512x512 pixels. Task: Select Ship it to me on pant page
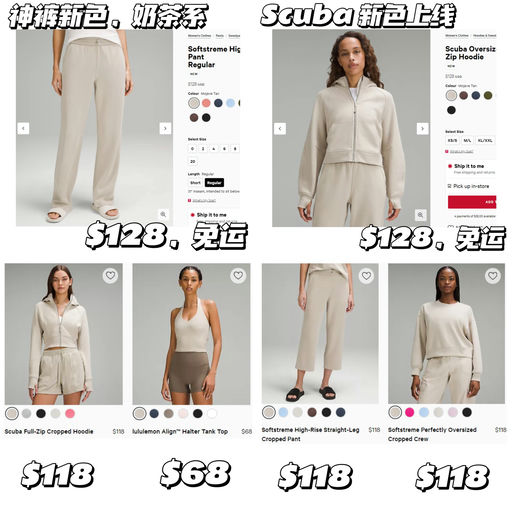click(x=209, y=215)
